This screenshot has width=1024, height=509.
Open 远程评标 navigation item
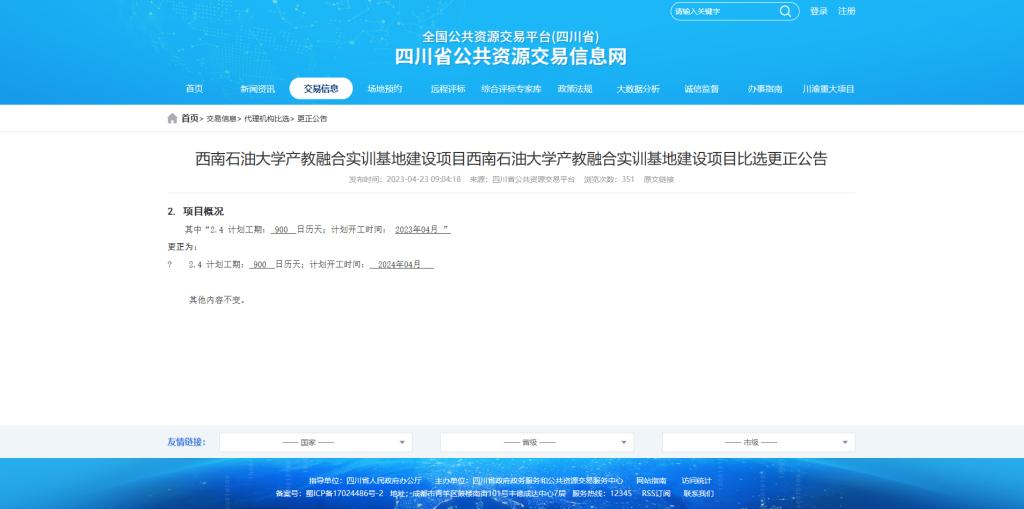point(448,89)
